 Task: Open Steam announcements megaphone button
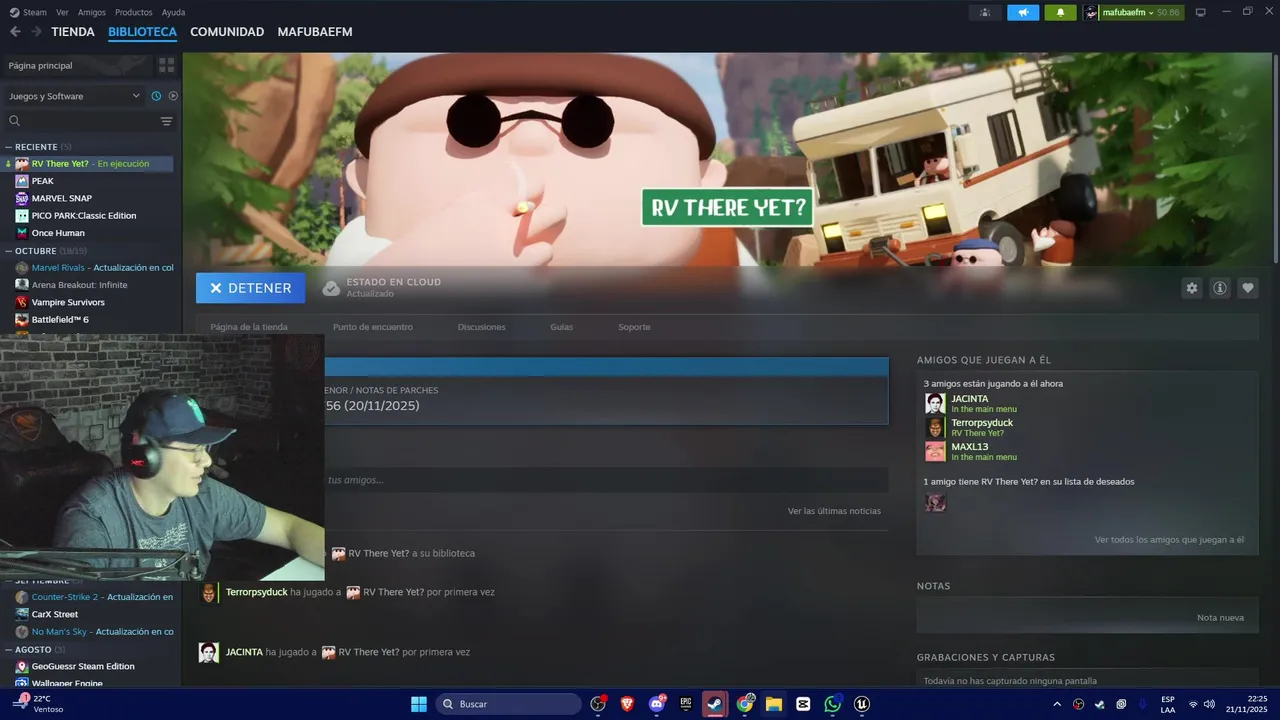tap(1023, 12)
